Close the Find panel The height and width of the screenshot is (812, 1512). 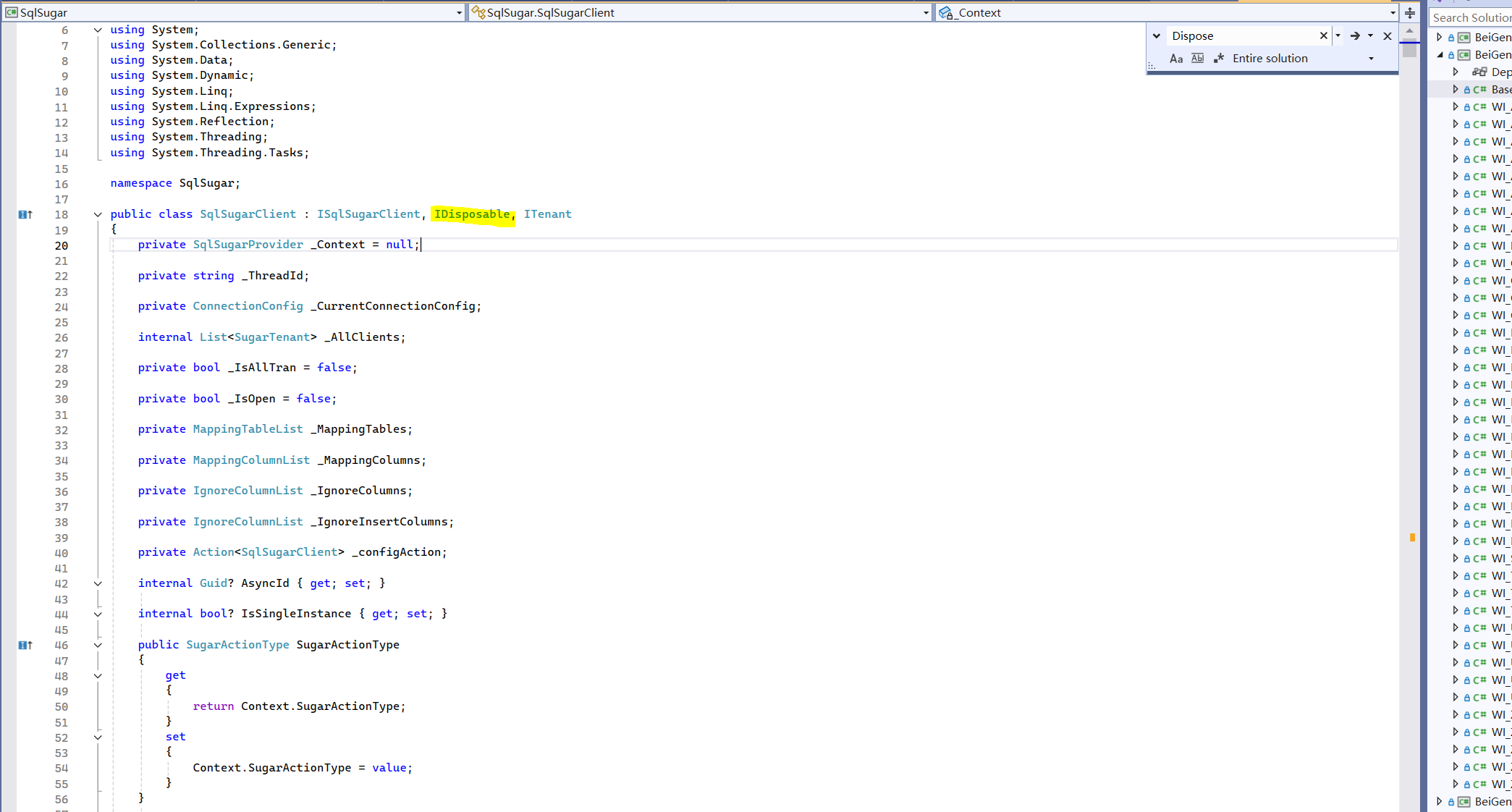(1388, 35)
